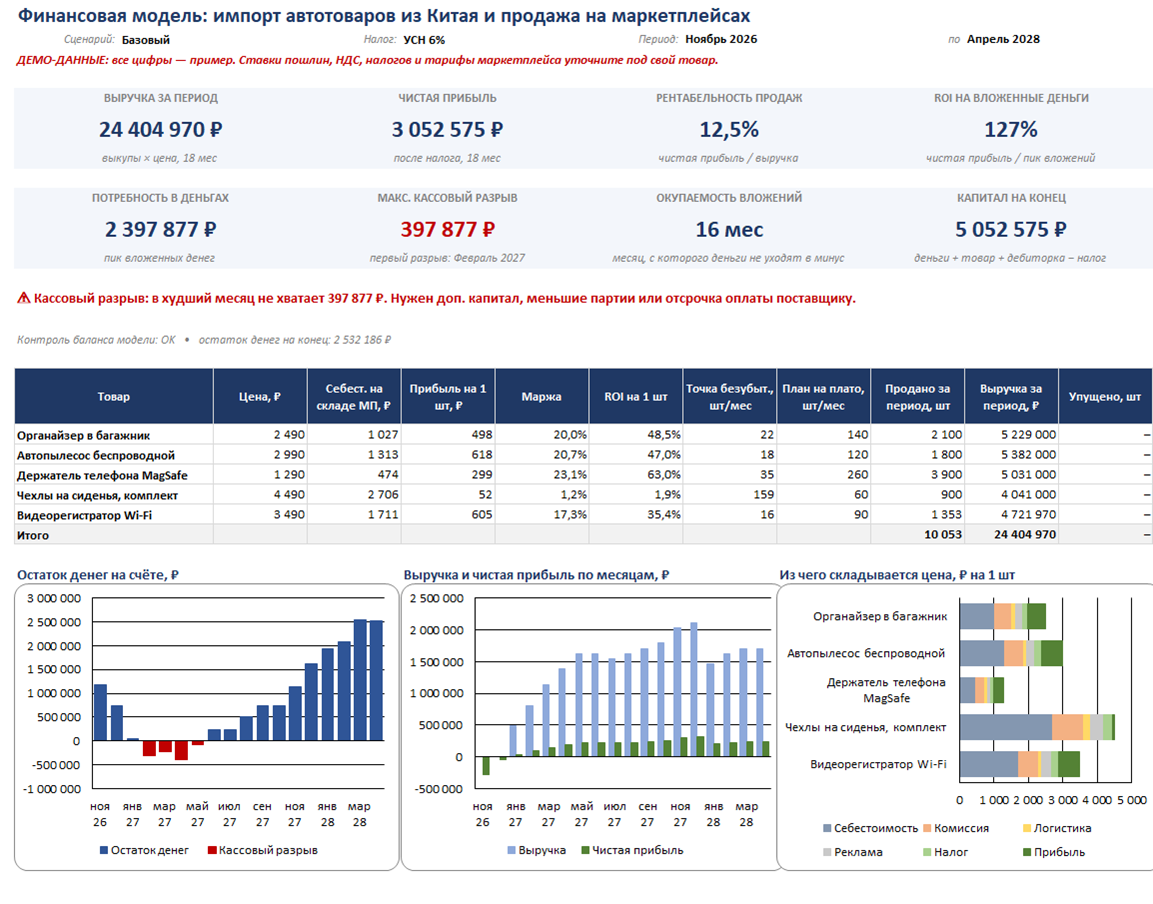Click the start period 'Ноябрь 2026'
Image resolution: width=1153 pixels, height=904 pixels.
(721, 39)
